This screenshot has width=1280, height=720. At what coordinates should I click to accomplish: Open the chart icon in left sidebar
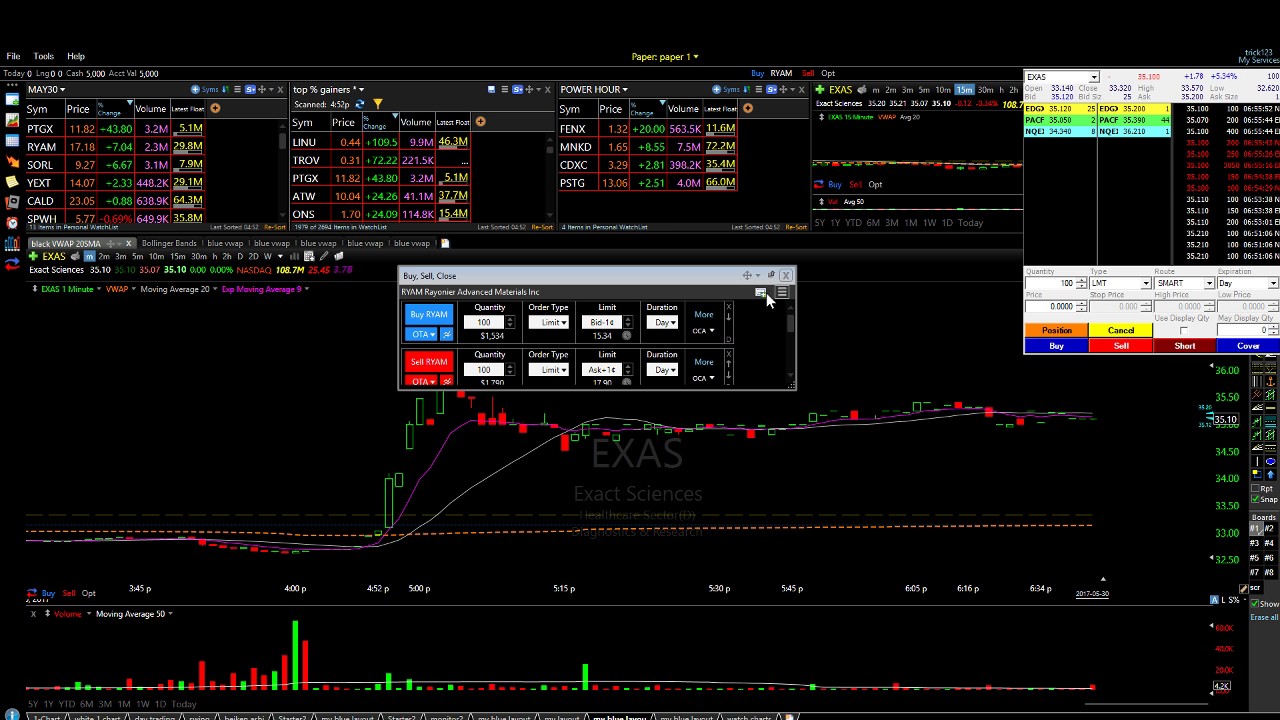12,119
